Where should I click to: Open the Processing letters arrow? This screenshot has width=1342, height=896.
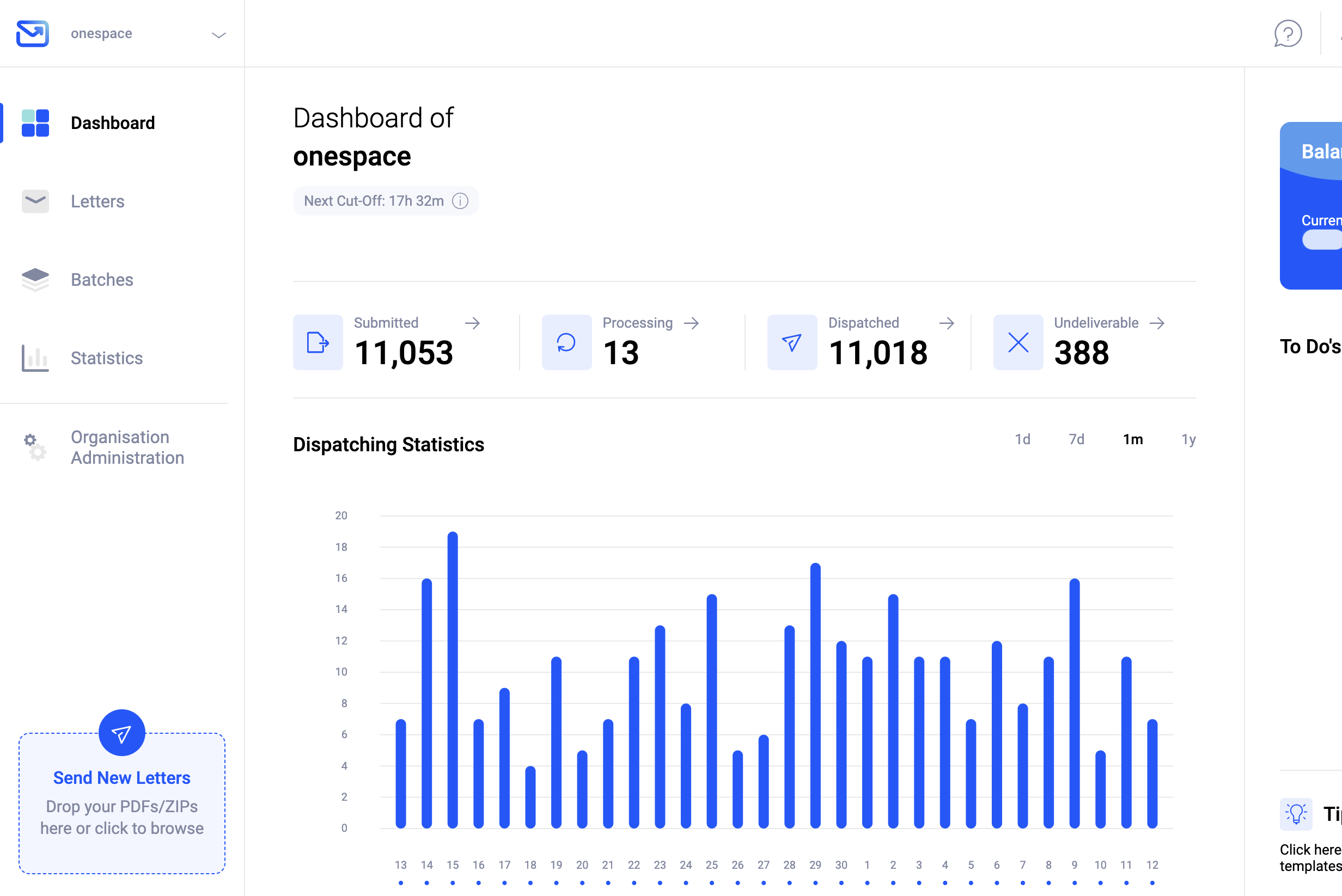click(x=692, y=323)
